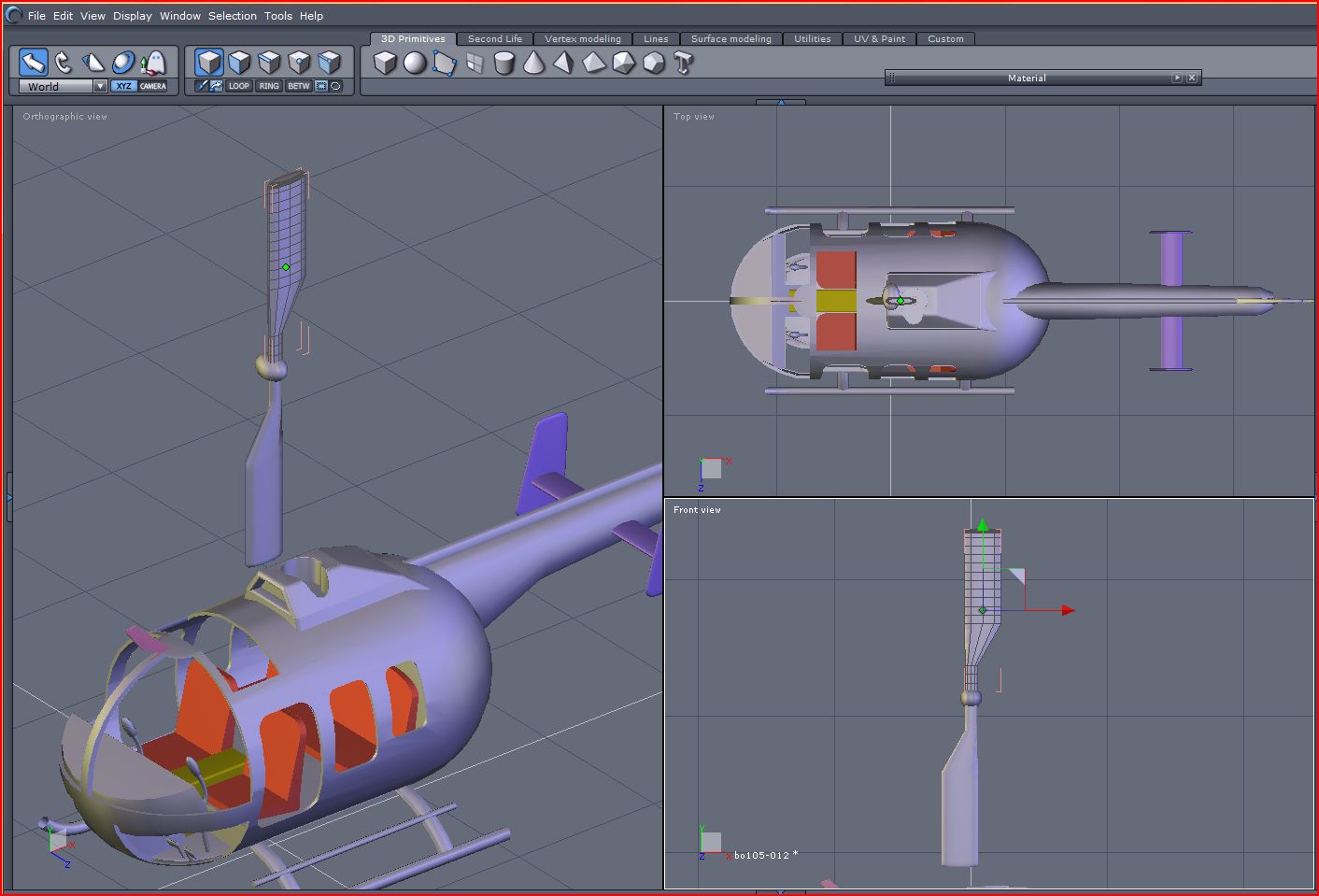Create a sphere primitive
The width and height of the screenshot is (1319, 896).
pyautogui.click(x=415, y=63)
